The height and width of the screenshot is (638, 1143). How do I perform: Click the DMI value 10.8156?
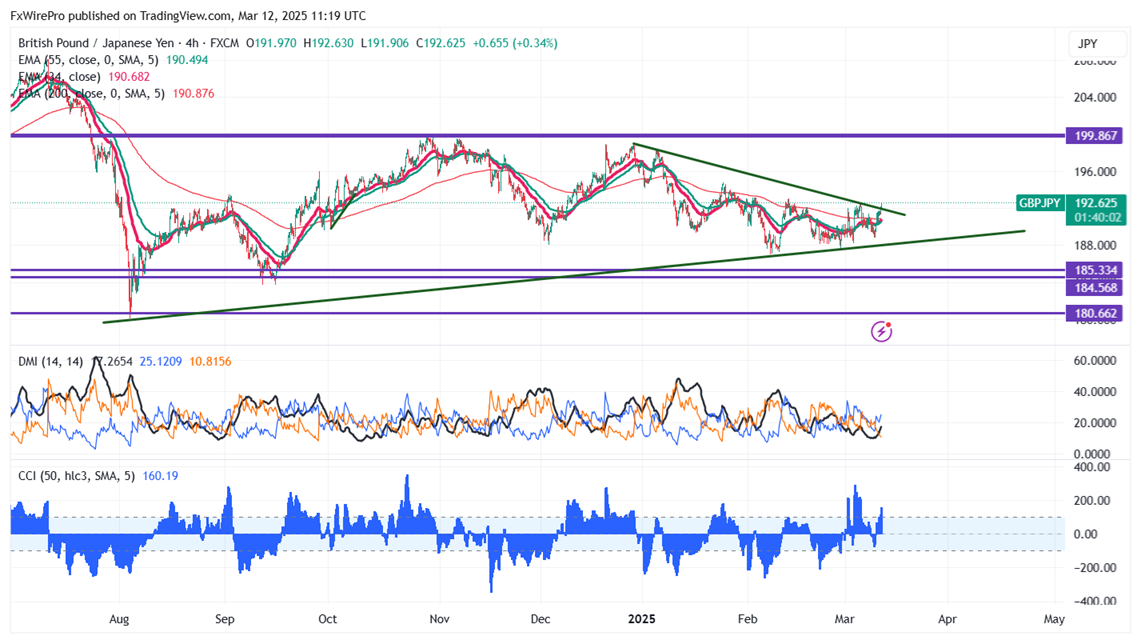[210, 361]
